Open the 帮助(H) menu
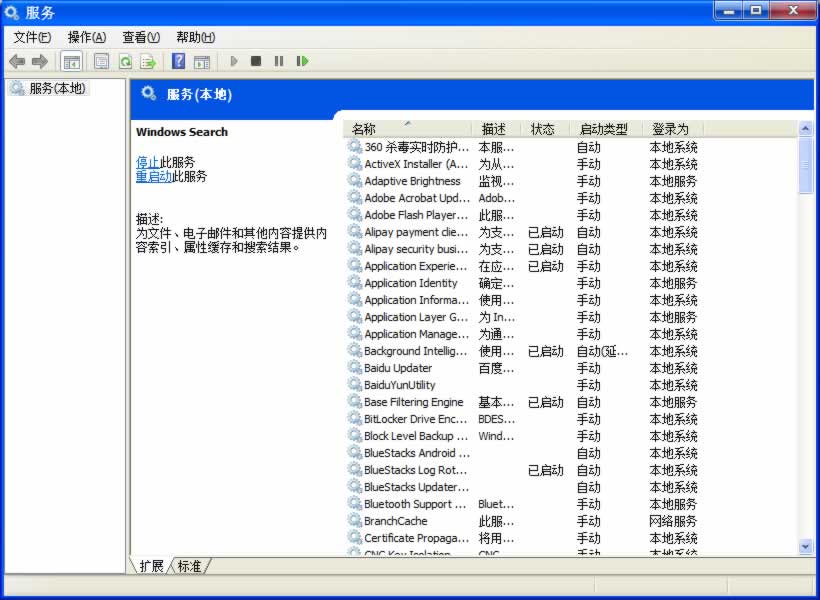The width and height of the screenshot is (820, 600). tap(196, 37)
